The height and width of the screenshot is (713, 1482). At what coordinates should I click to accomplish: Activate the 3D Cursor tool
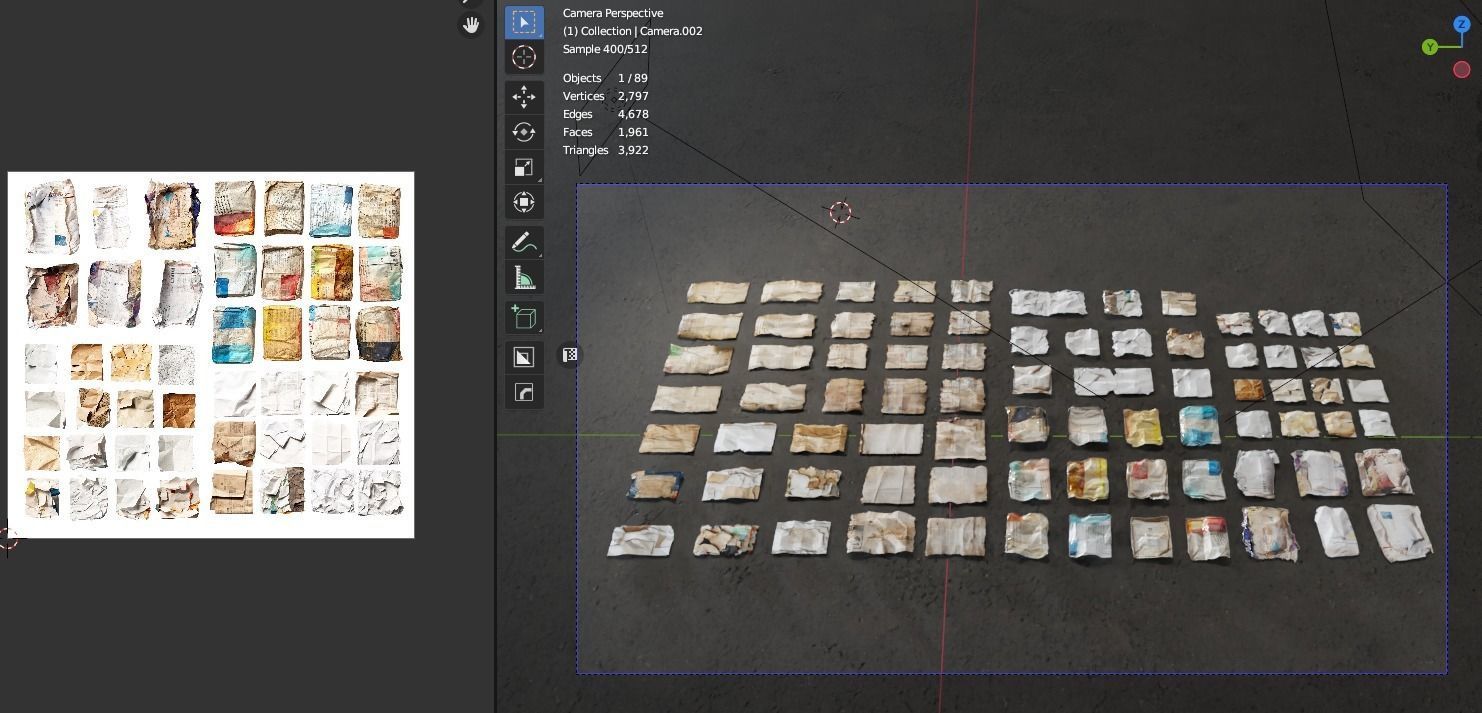click(524, 57)
